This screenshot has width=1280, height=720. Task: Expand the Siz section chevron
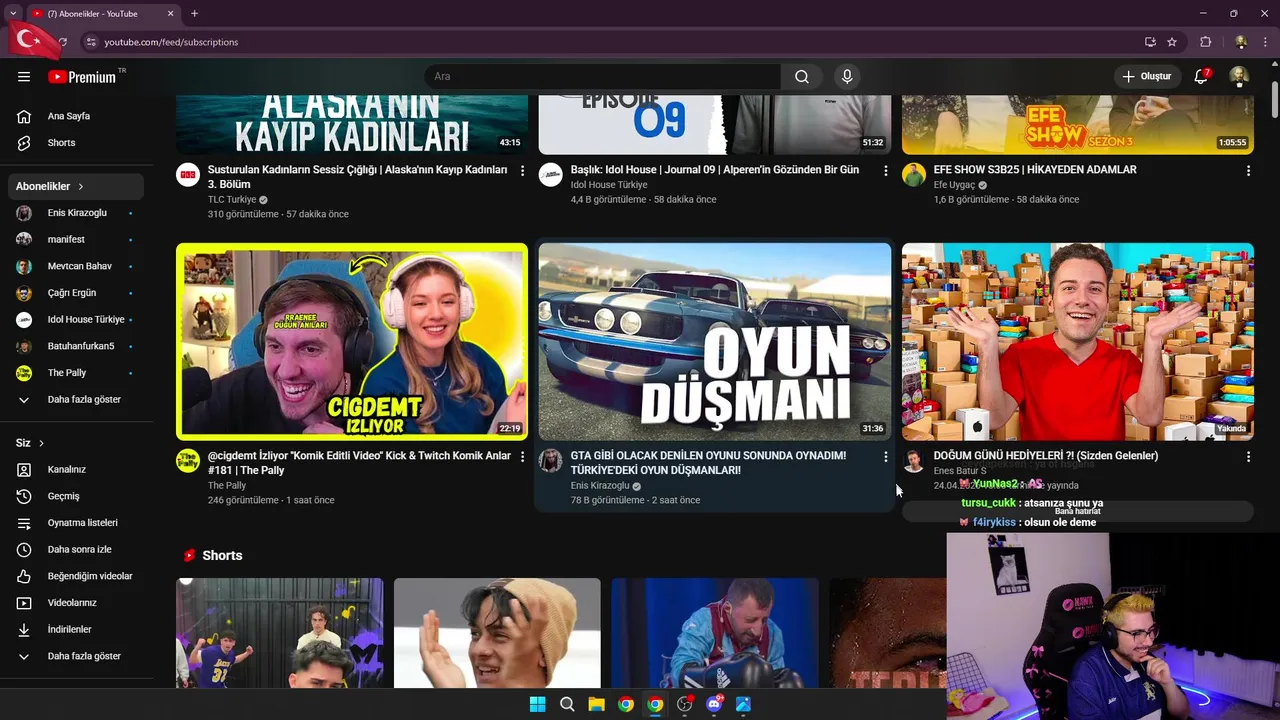pos(41,443)
